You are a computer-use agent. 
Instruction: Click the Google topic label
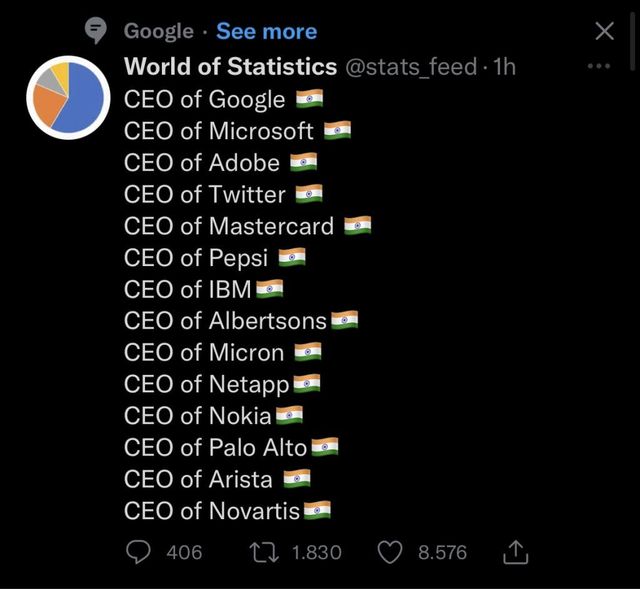click(158, 31)
